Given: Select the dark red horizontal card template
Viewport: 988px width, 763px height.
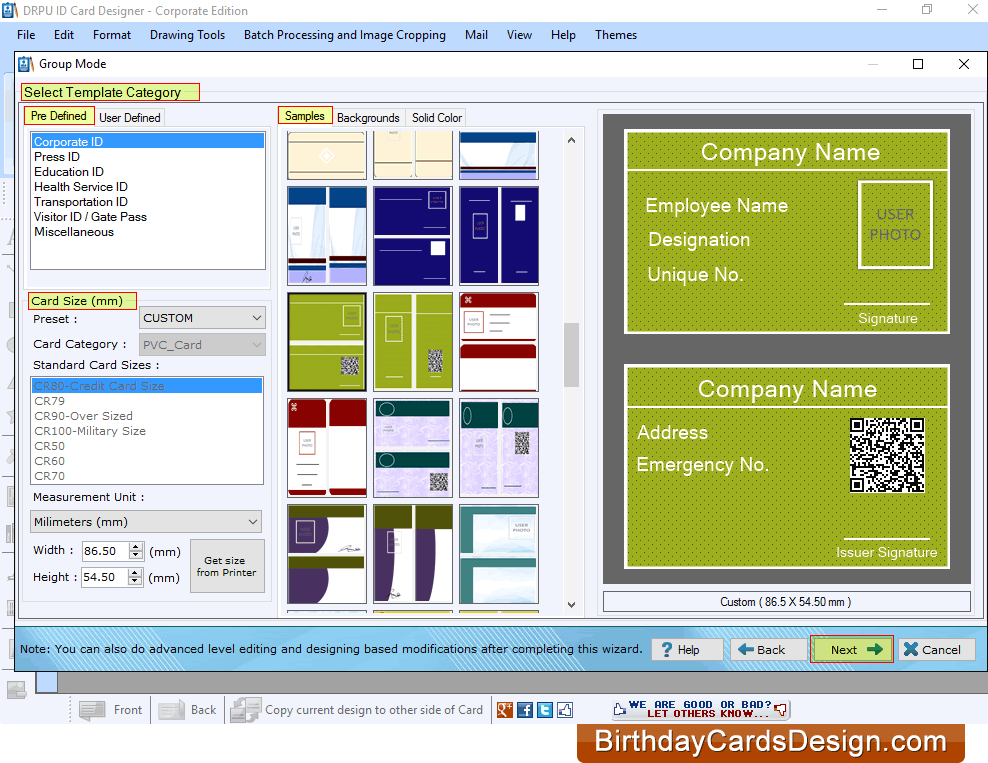Looking at the screenshot, I should pyautogui.click(x=498, y=341).
